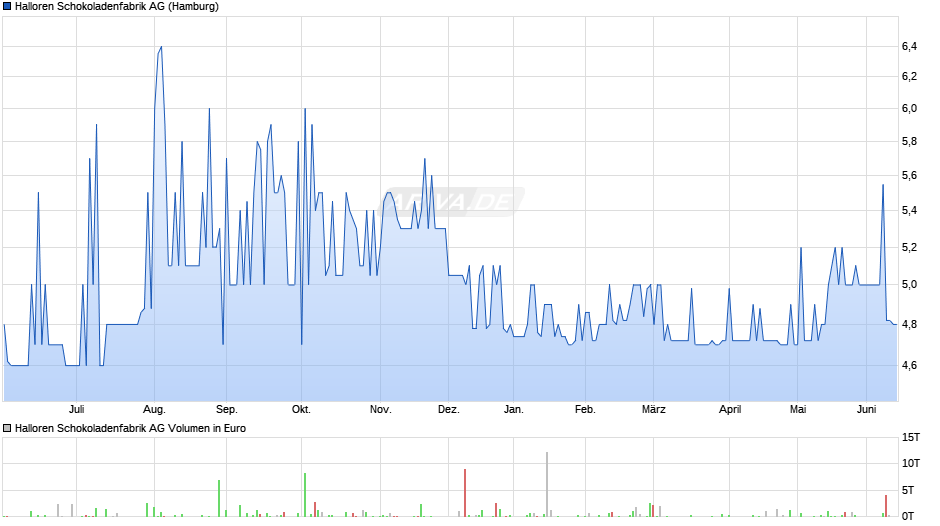
Task: Click the 'März' month label
Action: [653, 410]
